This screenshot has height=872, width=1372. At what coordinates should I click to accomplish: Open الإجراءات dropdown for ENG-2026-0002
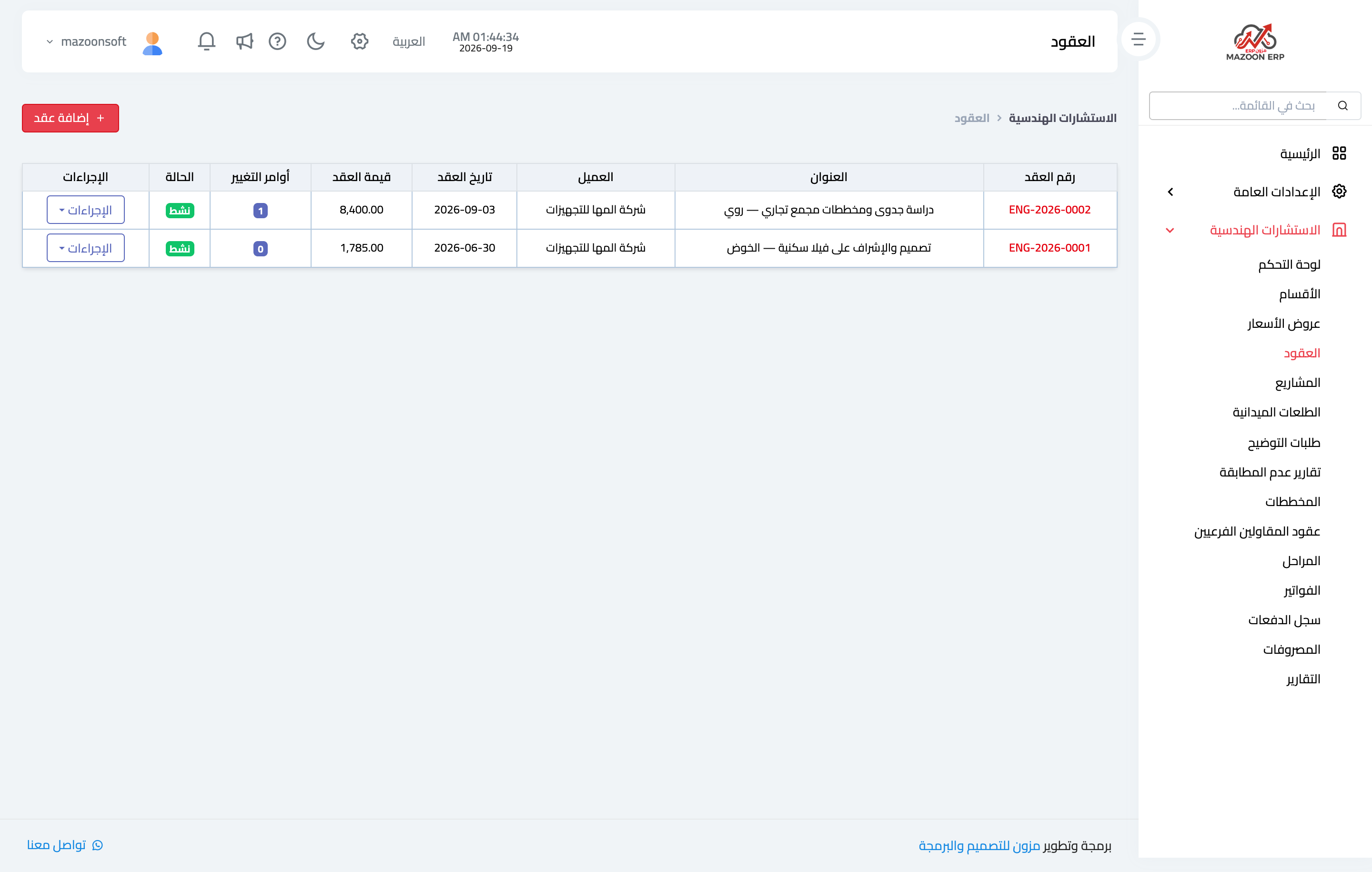85,210
